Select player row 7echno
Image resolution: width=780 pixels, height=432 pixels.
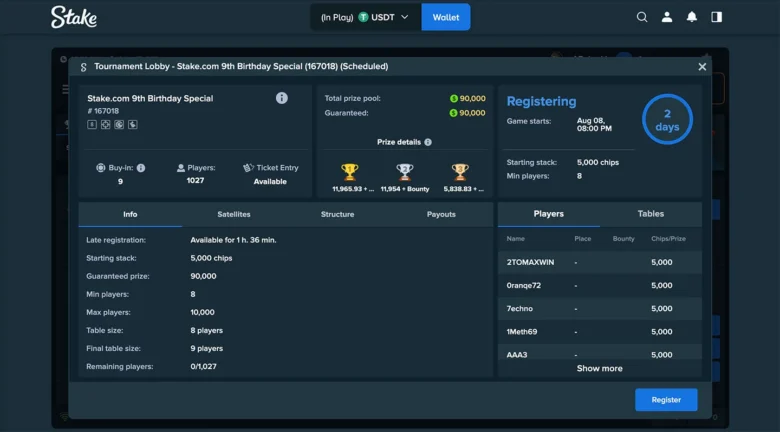tap(600, 309)
